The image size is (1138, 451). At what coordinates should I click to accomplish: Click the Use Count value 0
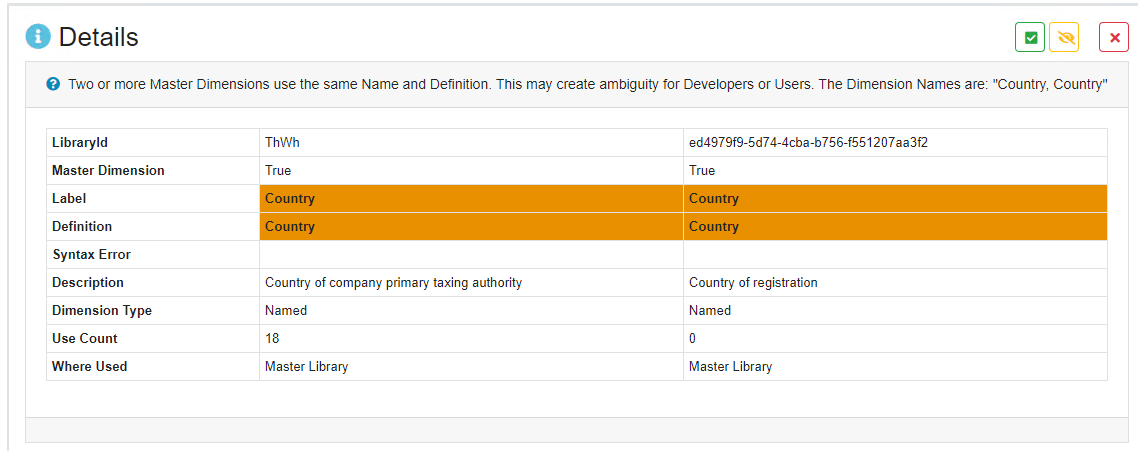[x=693, y=339]
